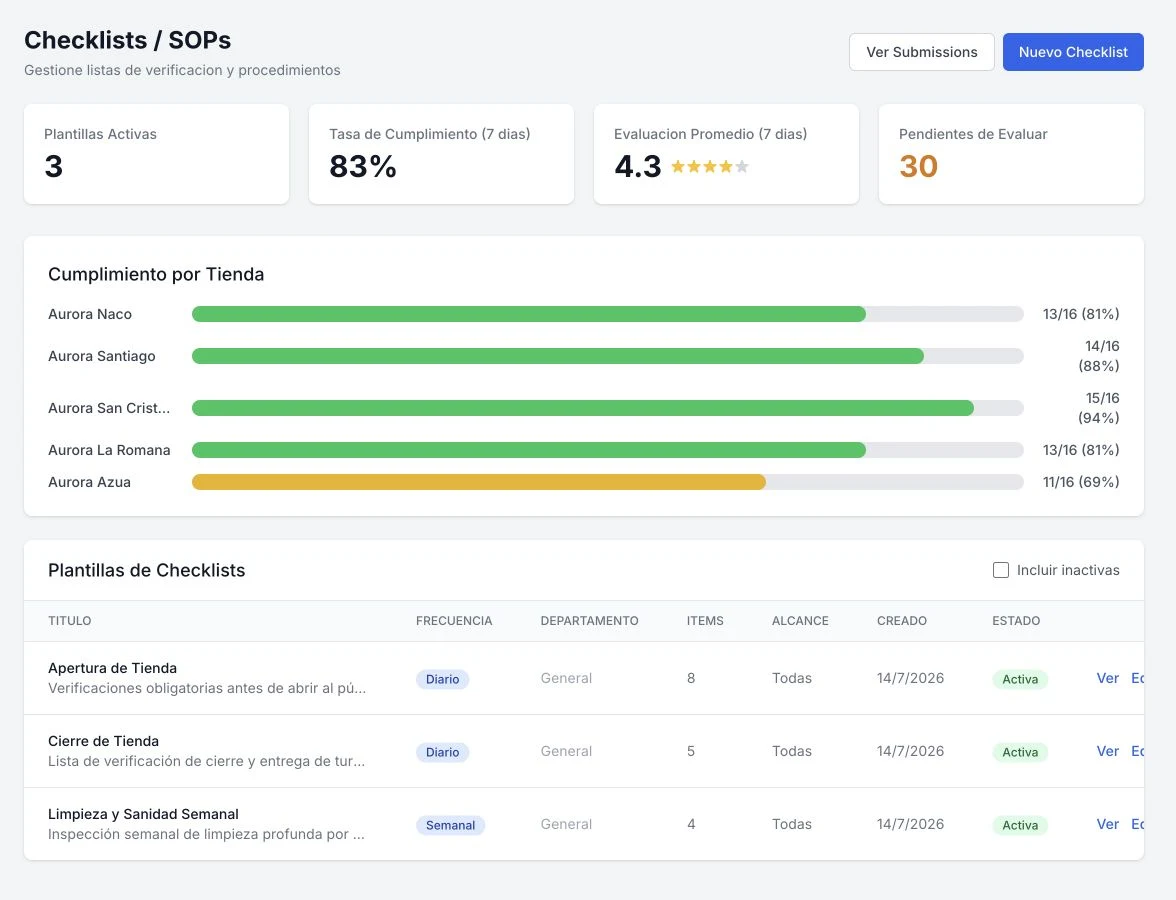Screen dimensions: 1176x900
Task: Click the 11/16 (69%) value for Aurora Azua
Action: pyautogui.click(x=1081, y=482)
